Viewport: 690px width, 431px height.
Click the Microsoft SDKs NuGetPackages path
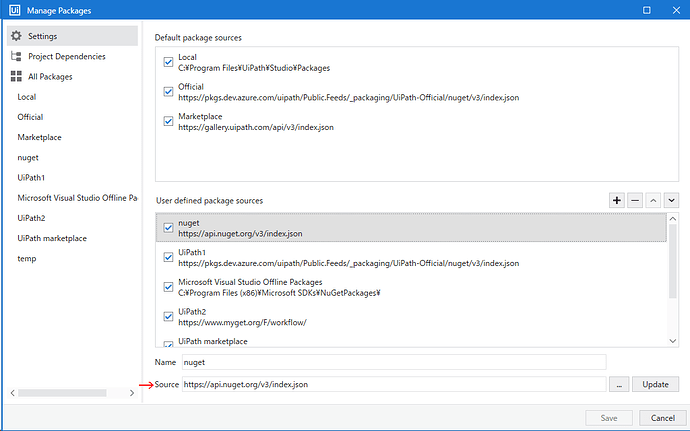click(279, 293)
